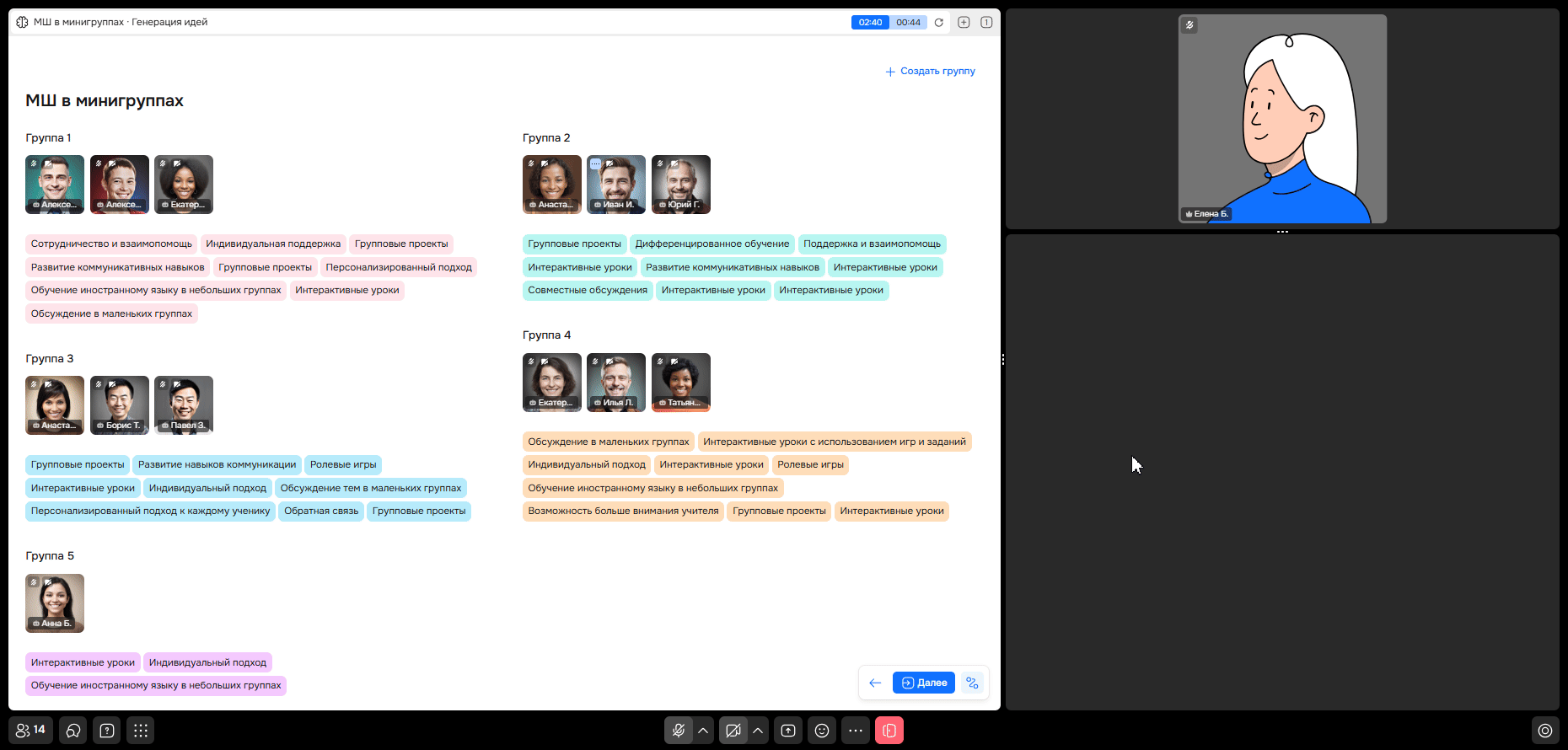Open the more options ellipsis menu

click(856, 731)
